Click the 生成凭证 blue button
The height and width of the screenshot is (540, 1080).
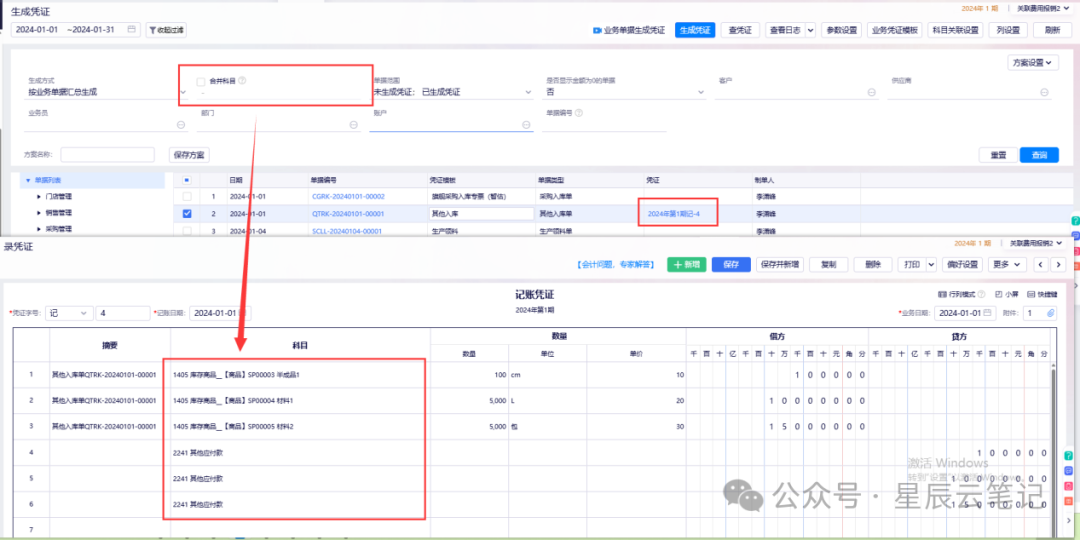tap(695, 30)
